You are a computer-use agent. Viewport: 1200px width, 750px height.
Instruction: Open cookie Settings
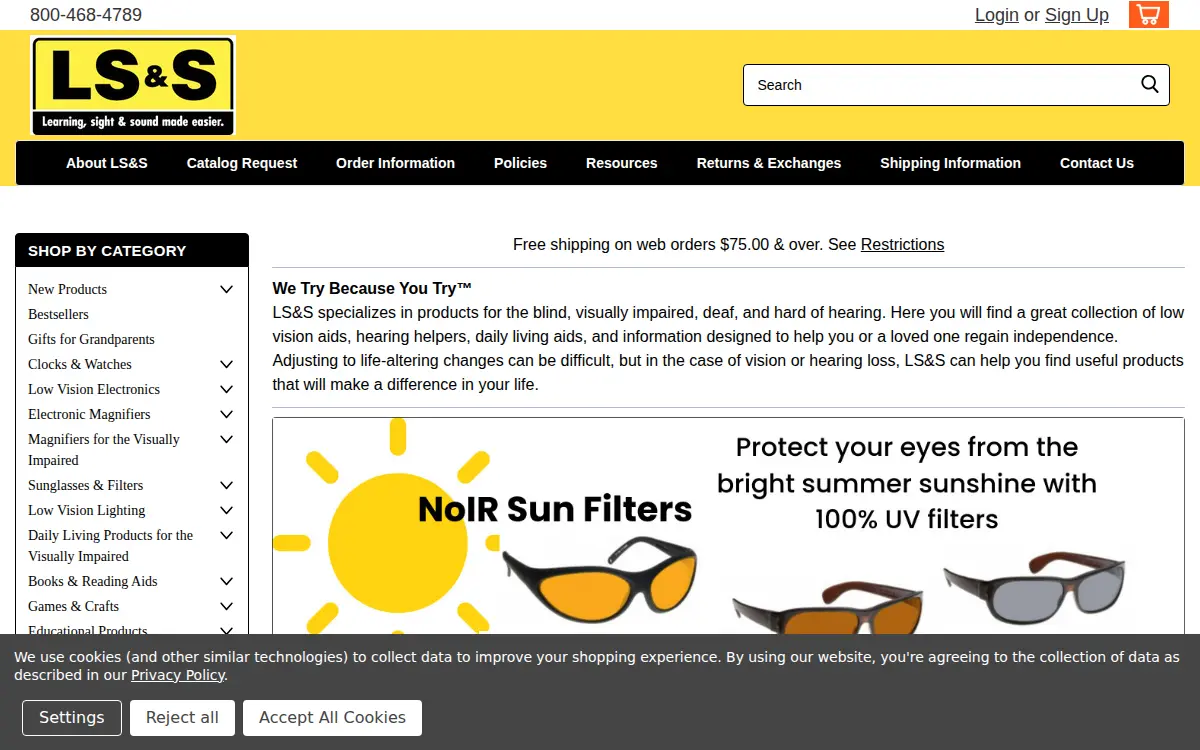click(x=71, y=717)
